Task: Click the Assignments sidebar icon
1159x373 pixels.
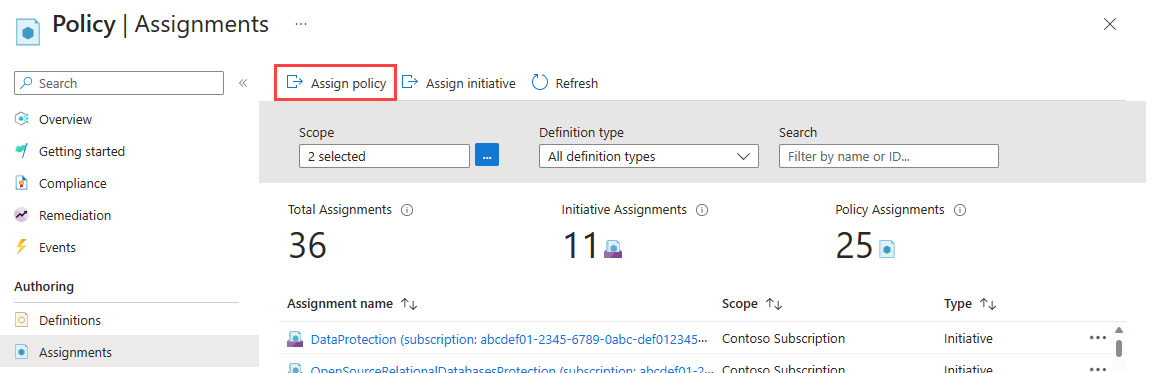Action: pos(22,352)
